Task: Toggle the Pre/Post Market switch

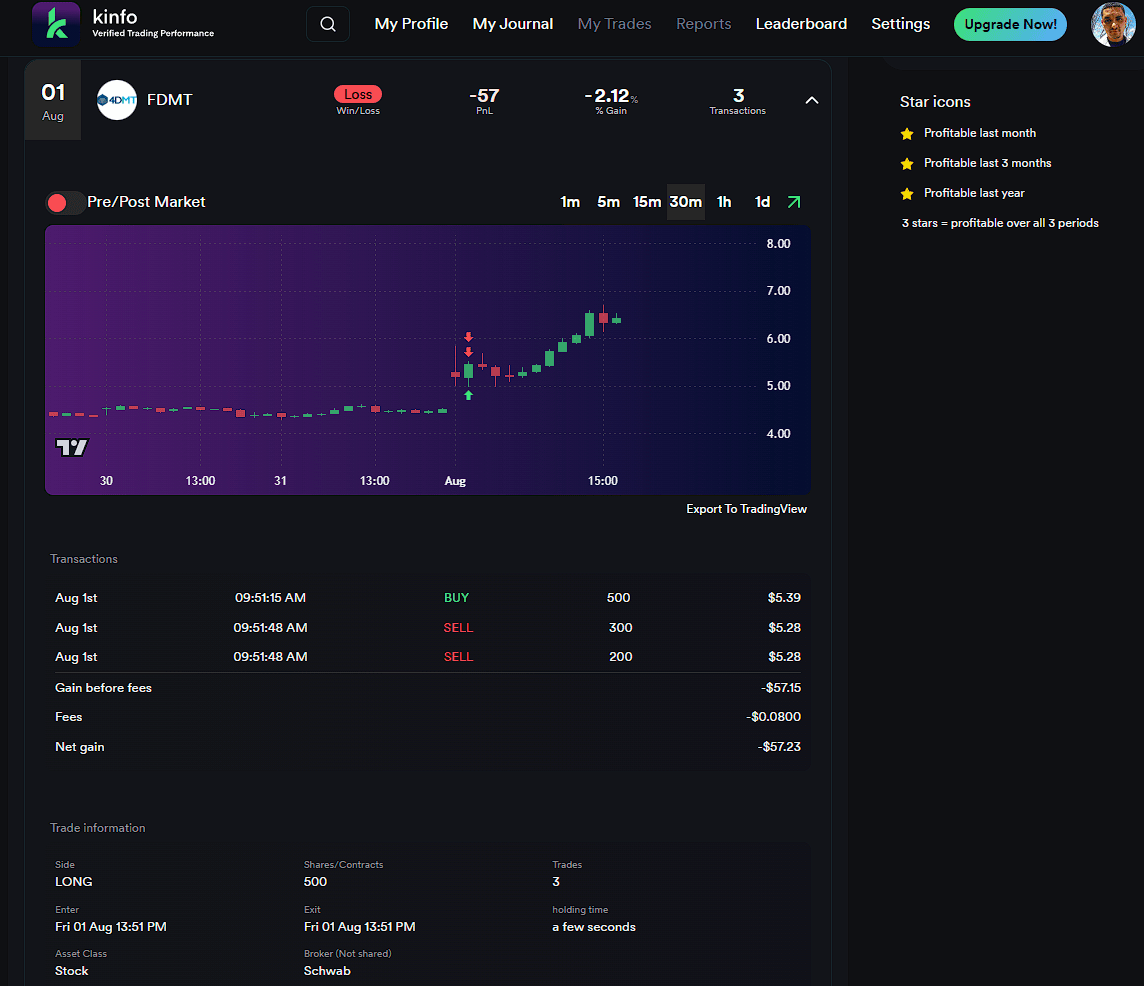Action: (x=65, y=202)
